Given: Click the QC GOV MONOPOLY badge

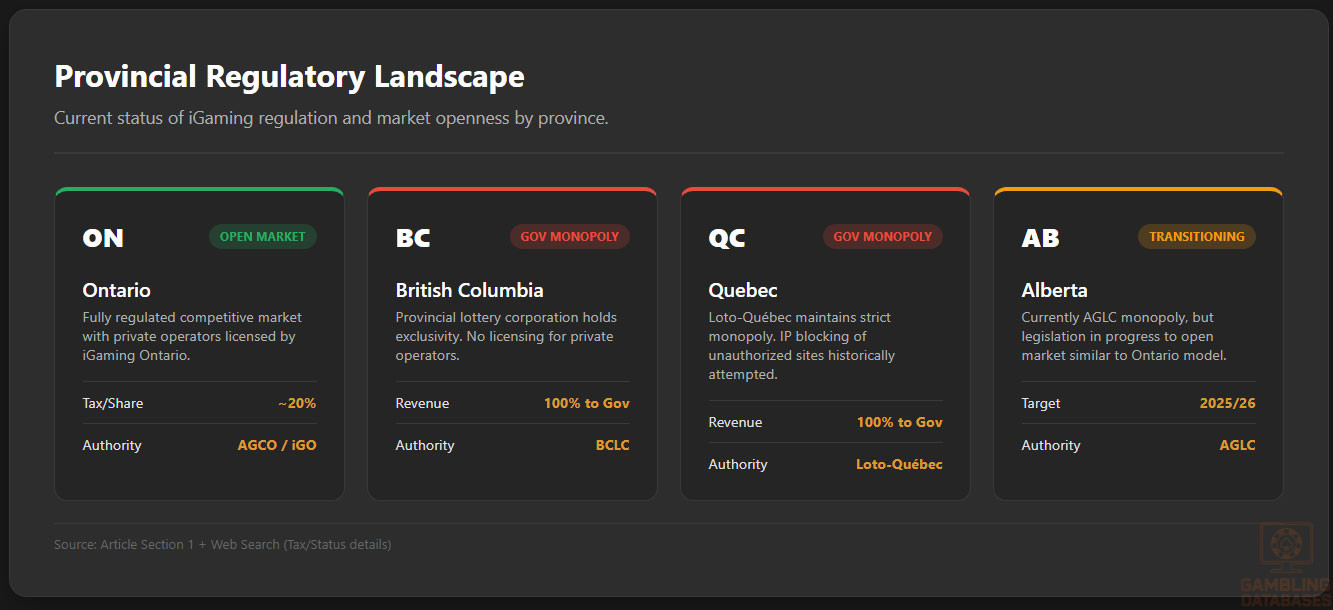Looking at the screenshot, I should (x=882, y=237).
